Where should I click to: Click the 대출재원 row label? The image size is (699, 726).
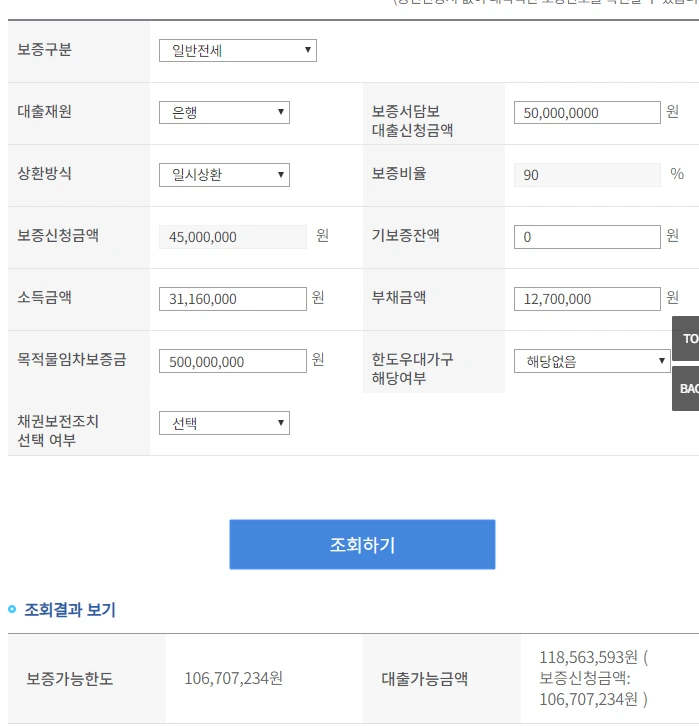(44, 112)
